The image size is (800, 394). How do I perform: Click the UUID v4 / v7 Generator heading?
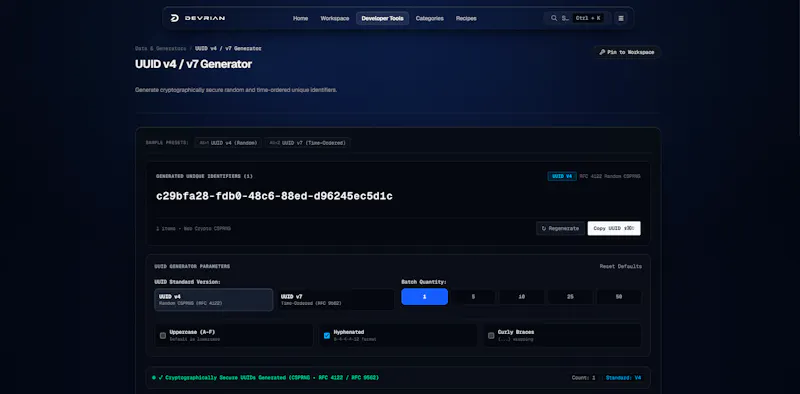click(x=193, y=64)
